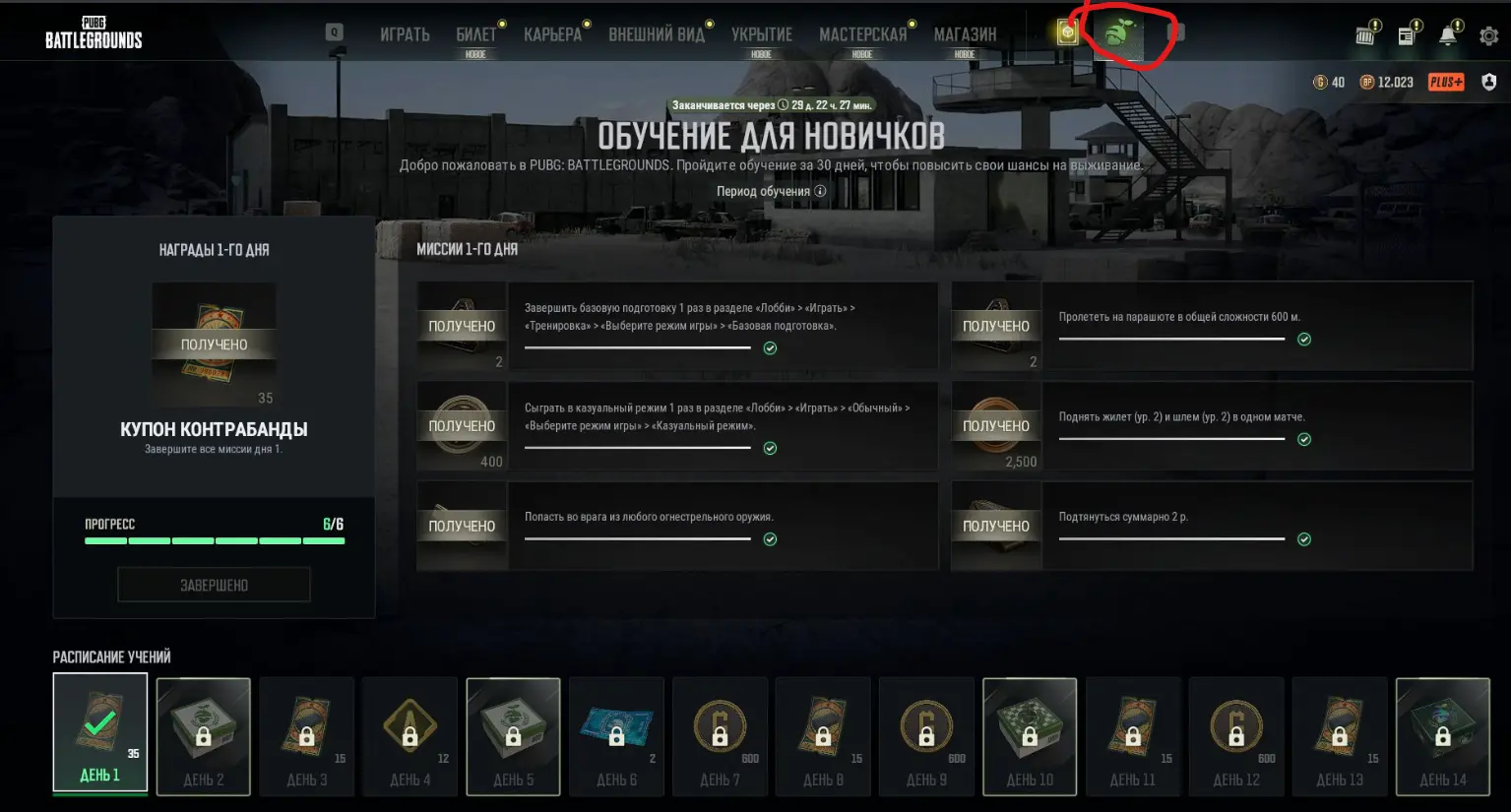The image size is (1511, 812).
Task: Click the day 1 progress bar
Action: (x=215, y=540)
